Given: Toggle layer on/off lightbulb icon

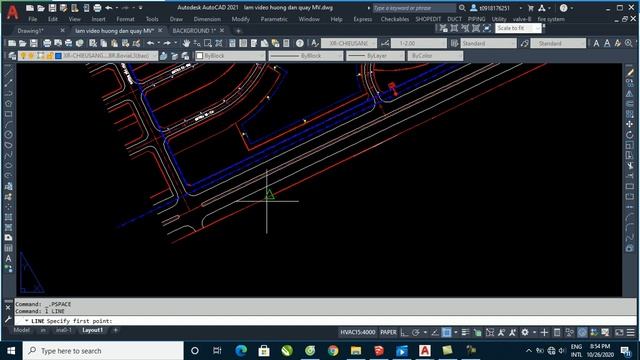Looking at the screenshot, I should [23, 56].
